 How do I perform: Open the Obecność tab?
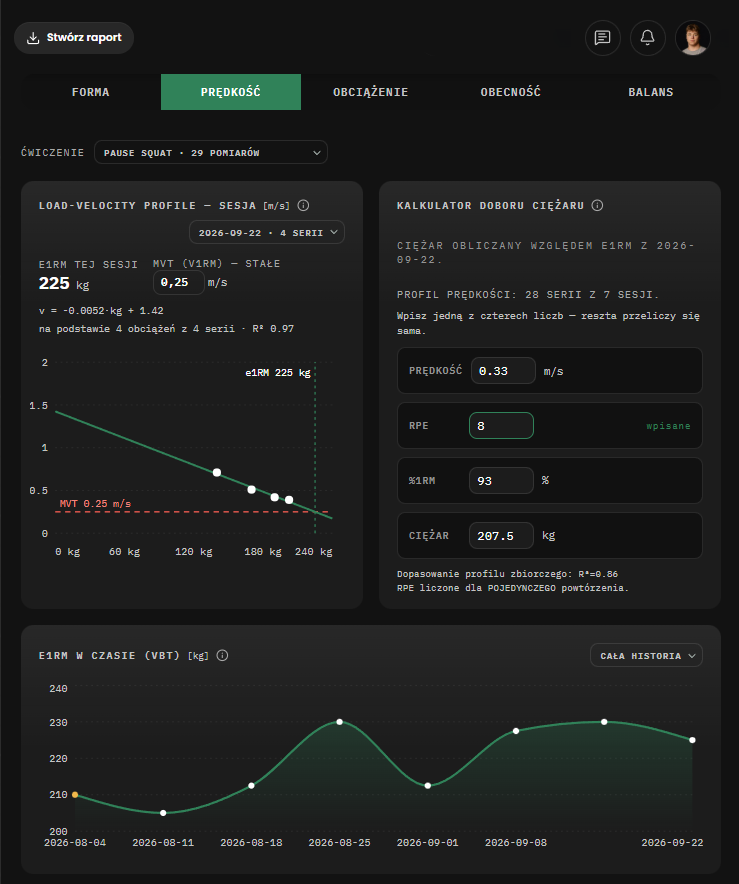point(510,92)
